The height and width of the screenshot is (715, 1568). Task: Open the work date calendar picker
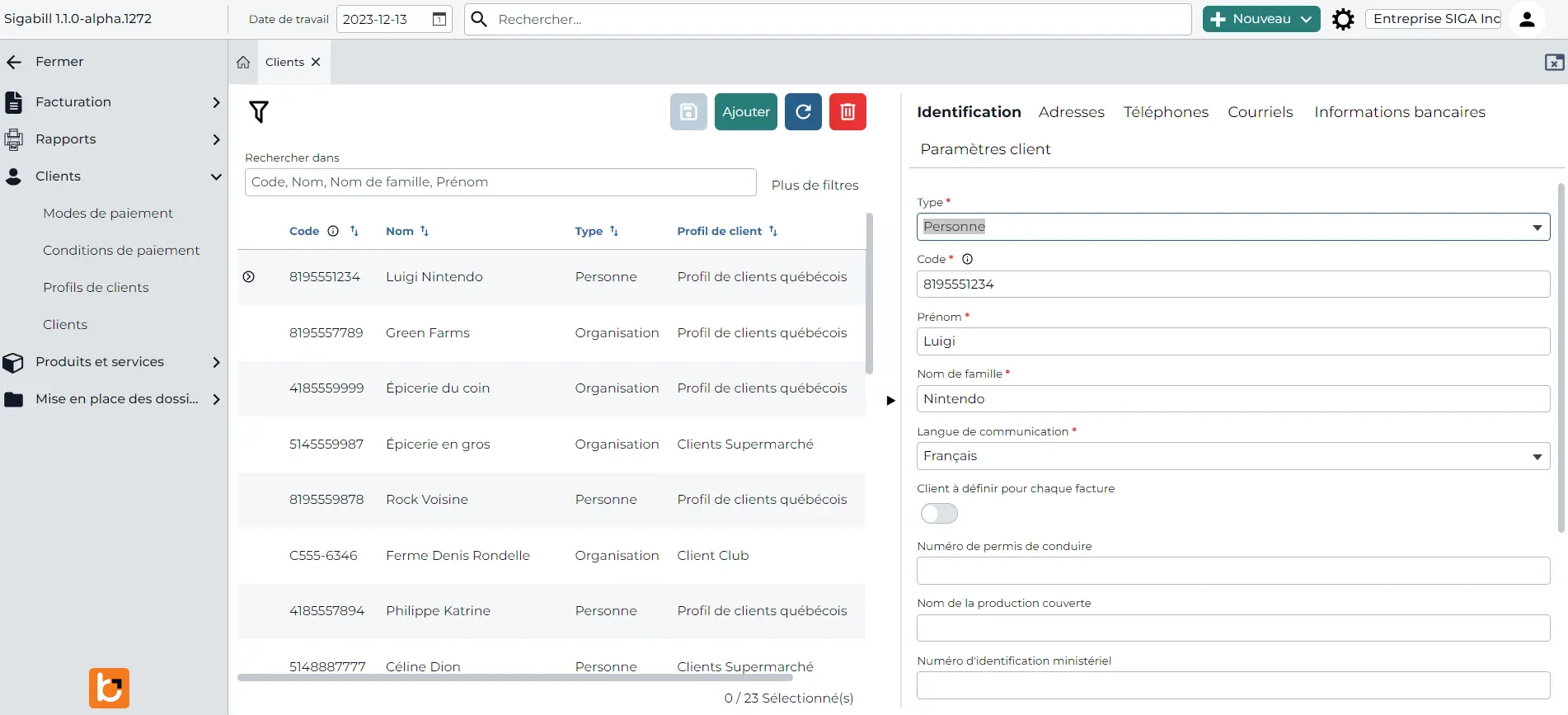(439, 19)
